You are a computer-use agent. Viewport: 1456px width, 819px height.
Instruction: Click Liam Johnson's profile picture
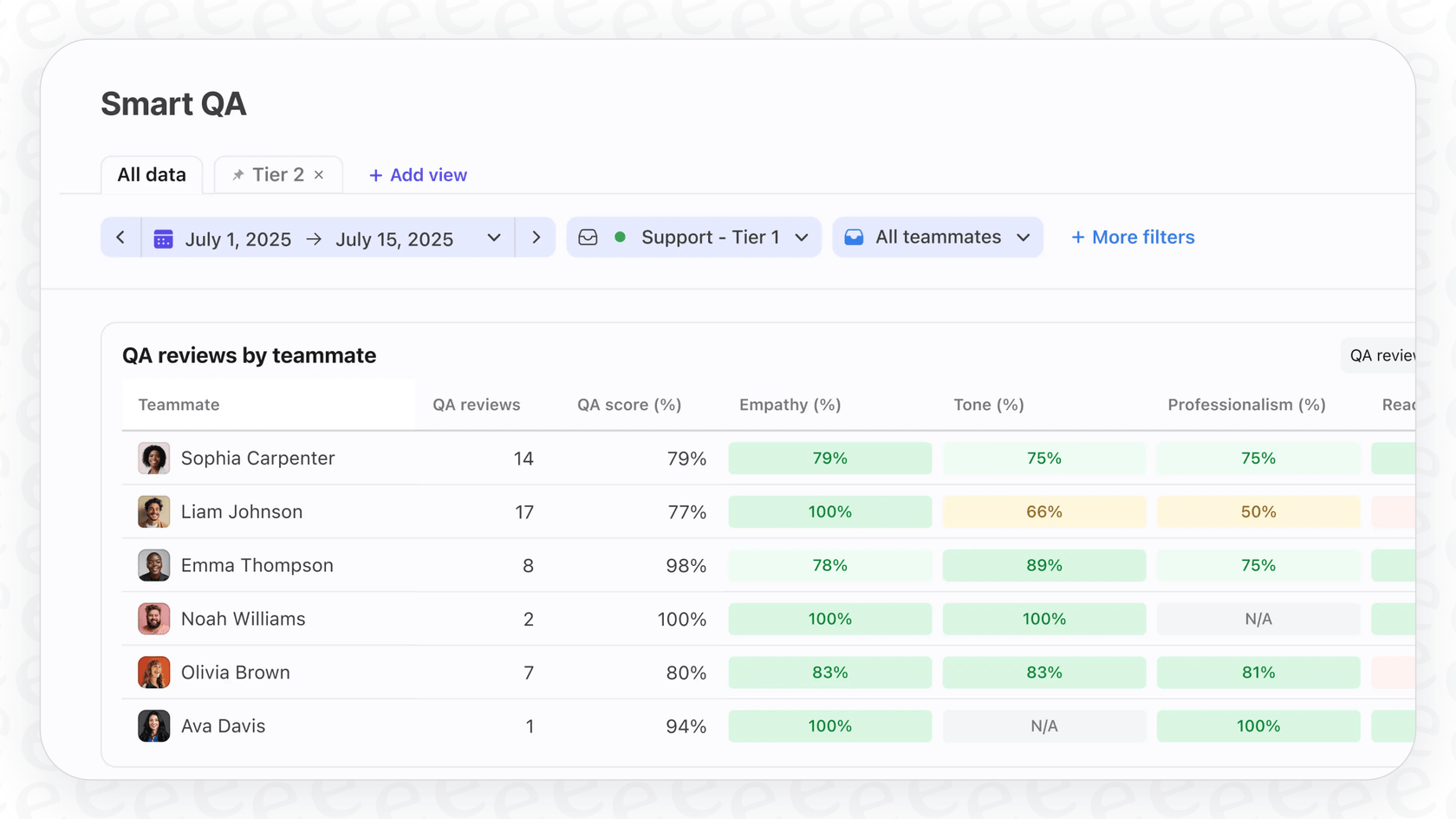click(153, 512)
